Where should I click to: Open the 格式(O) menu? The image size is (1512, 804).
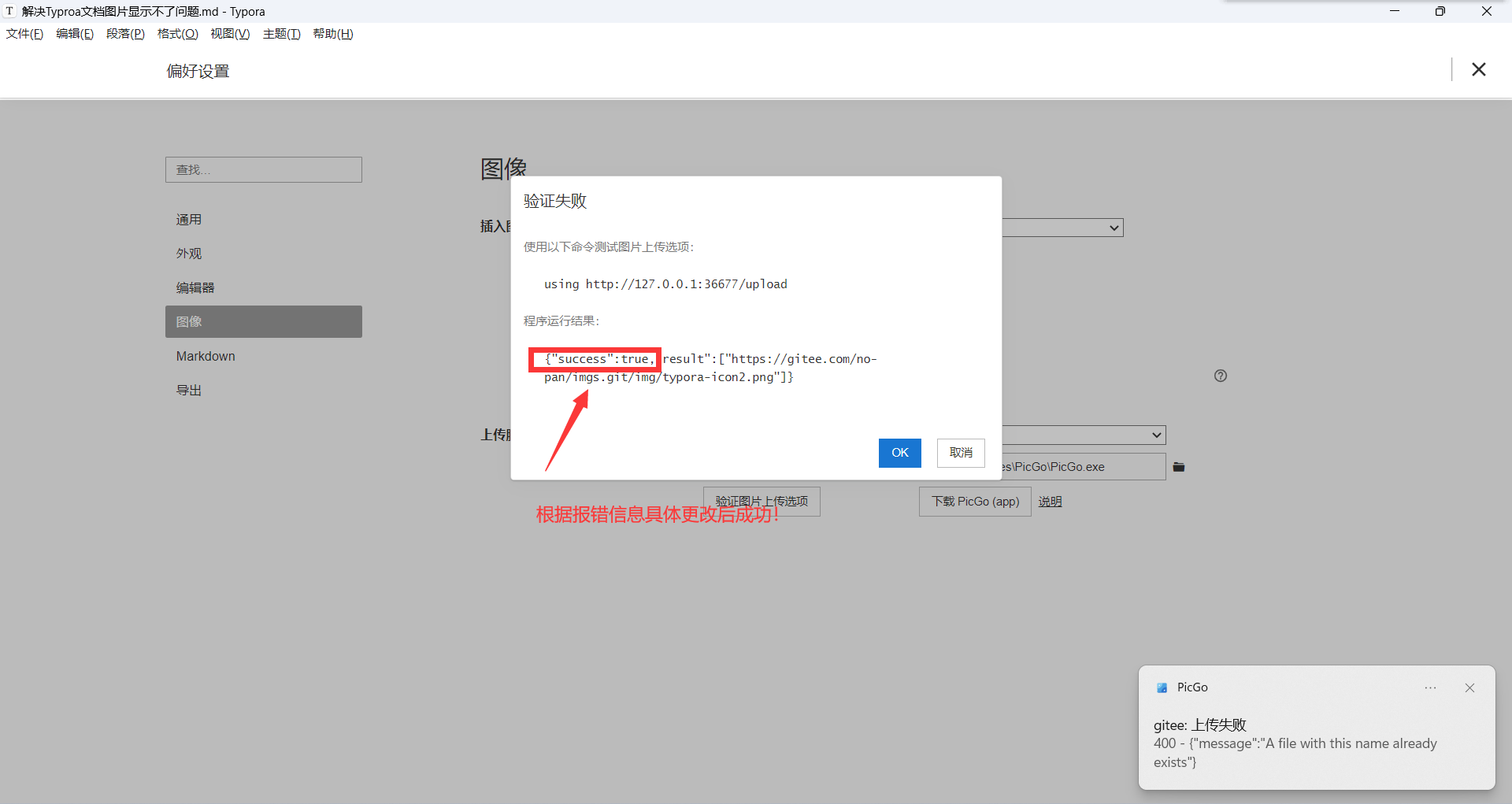177,34
